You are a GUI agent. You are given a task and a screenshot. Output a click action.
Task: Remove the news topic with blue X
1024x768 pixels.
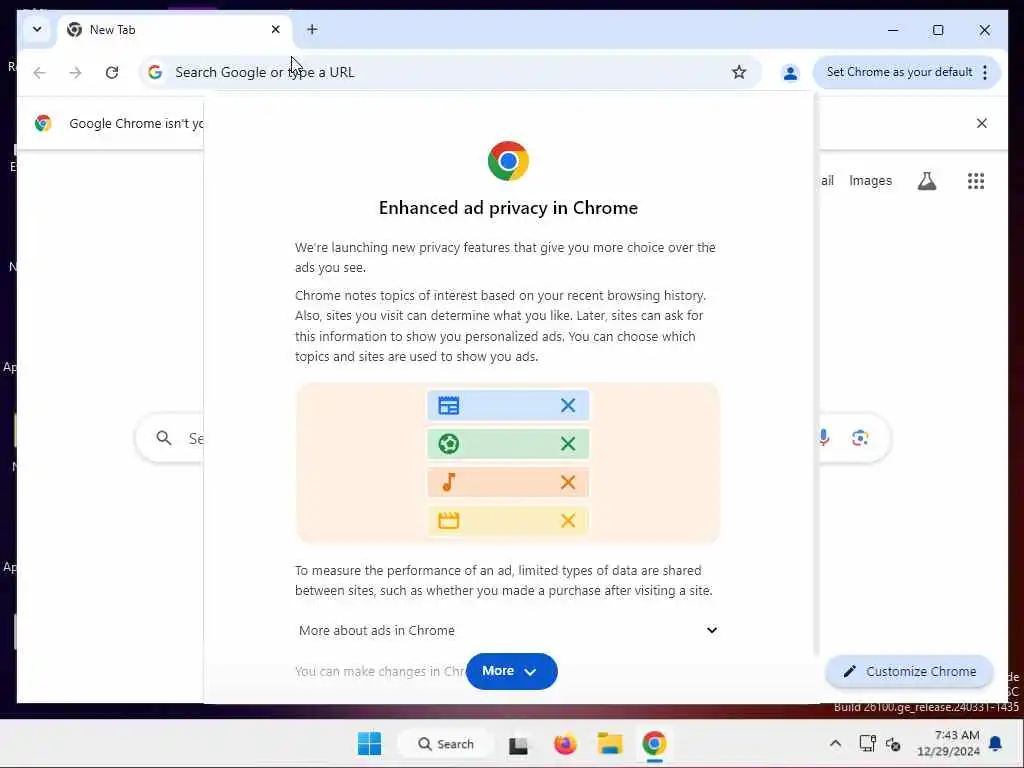tap(568, 406)
